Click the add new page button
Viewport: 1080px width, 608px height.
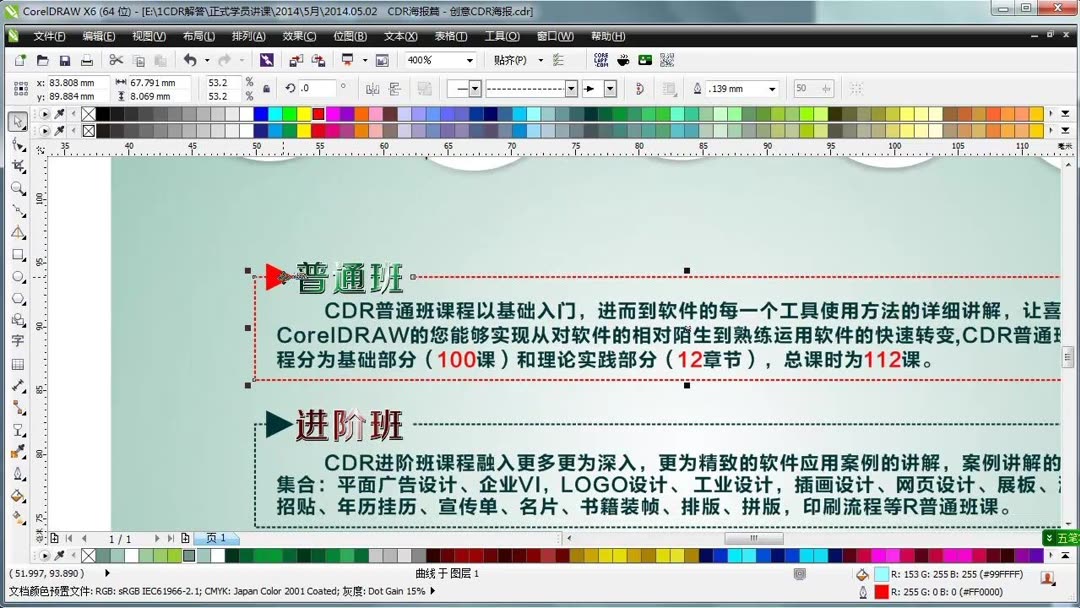185,537
